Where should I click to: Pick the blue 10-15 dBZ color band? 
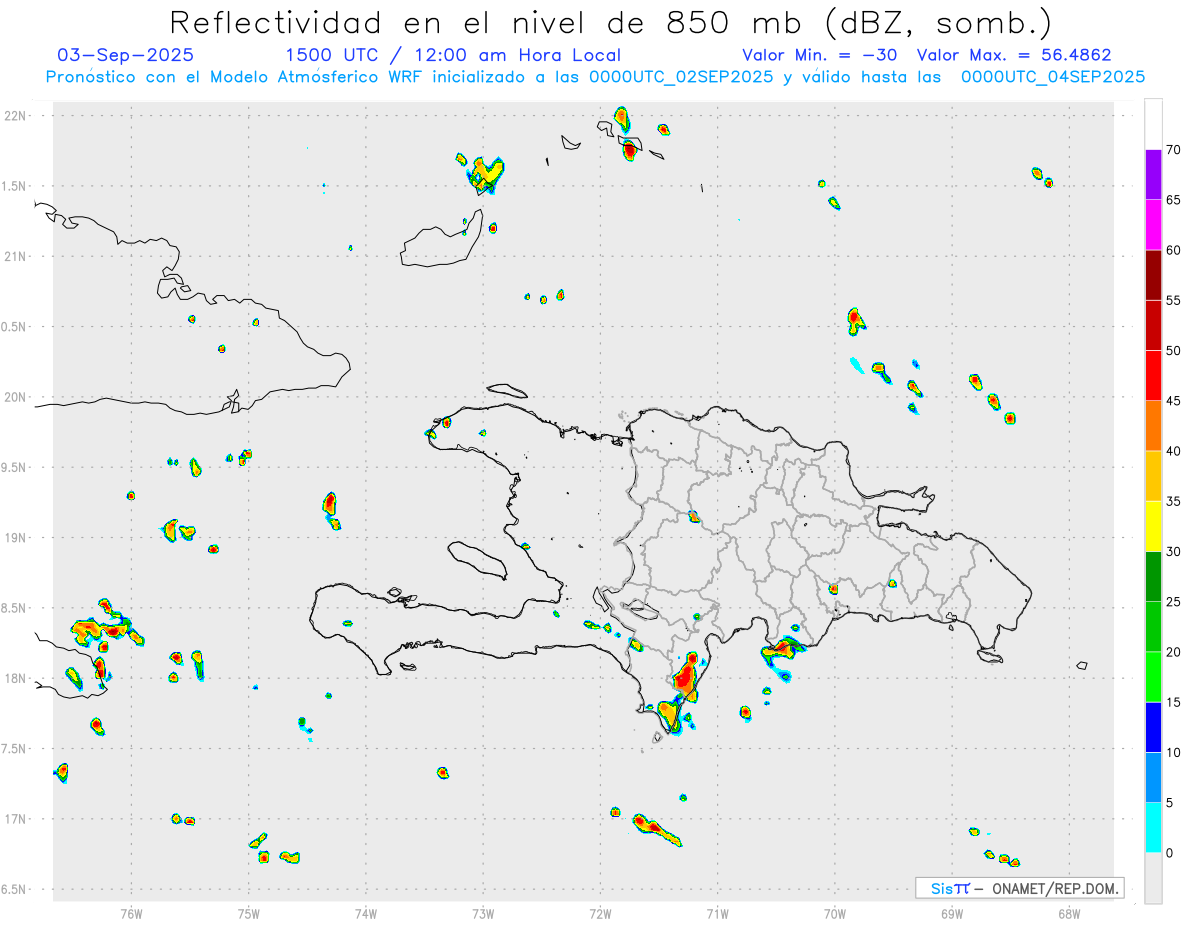click(1153, 727)
